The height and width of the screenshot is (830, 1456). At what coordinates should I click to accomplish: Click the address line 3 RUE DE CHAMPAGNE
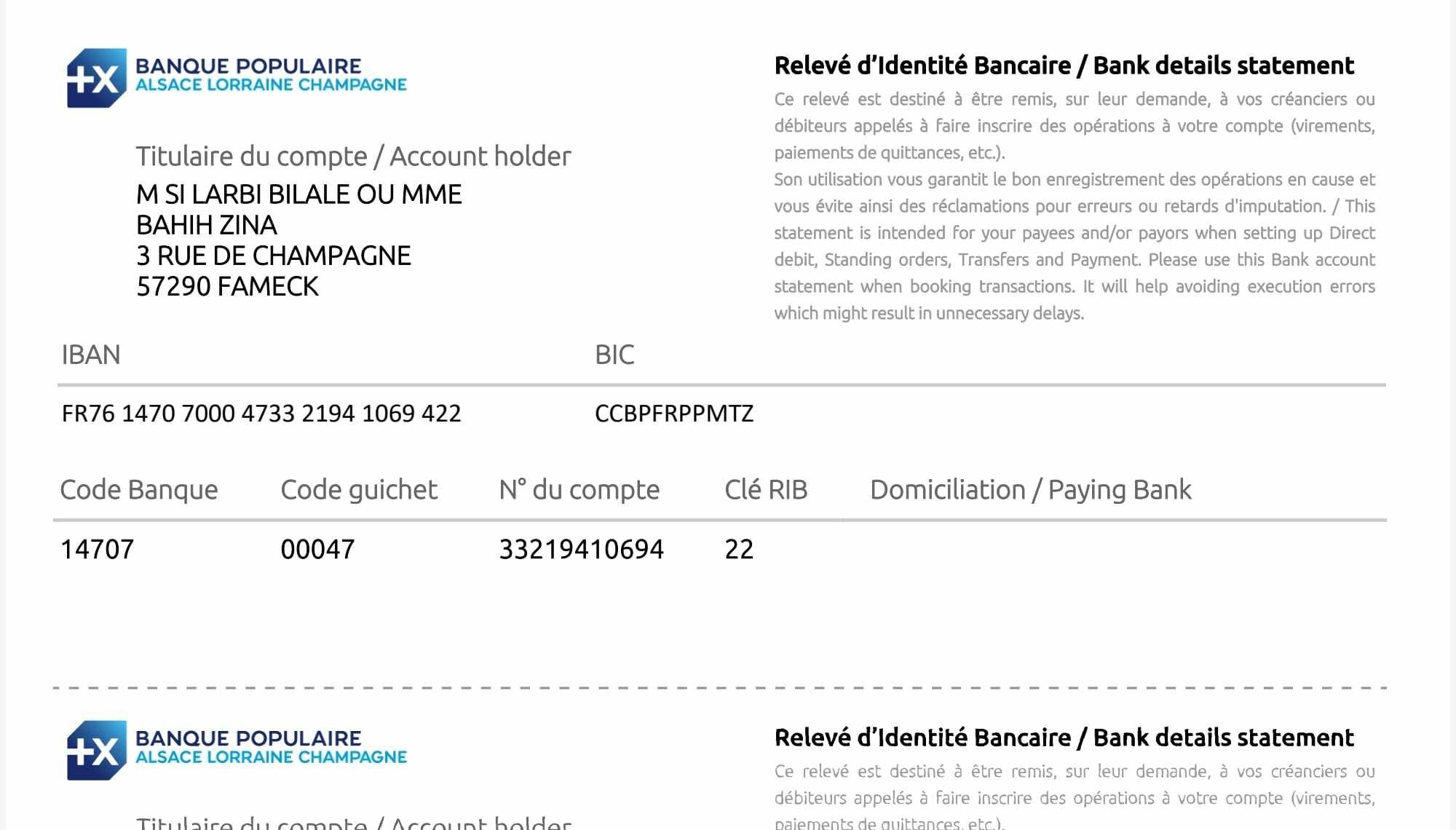[274, 256]
